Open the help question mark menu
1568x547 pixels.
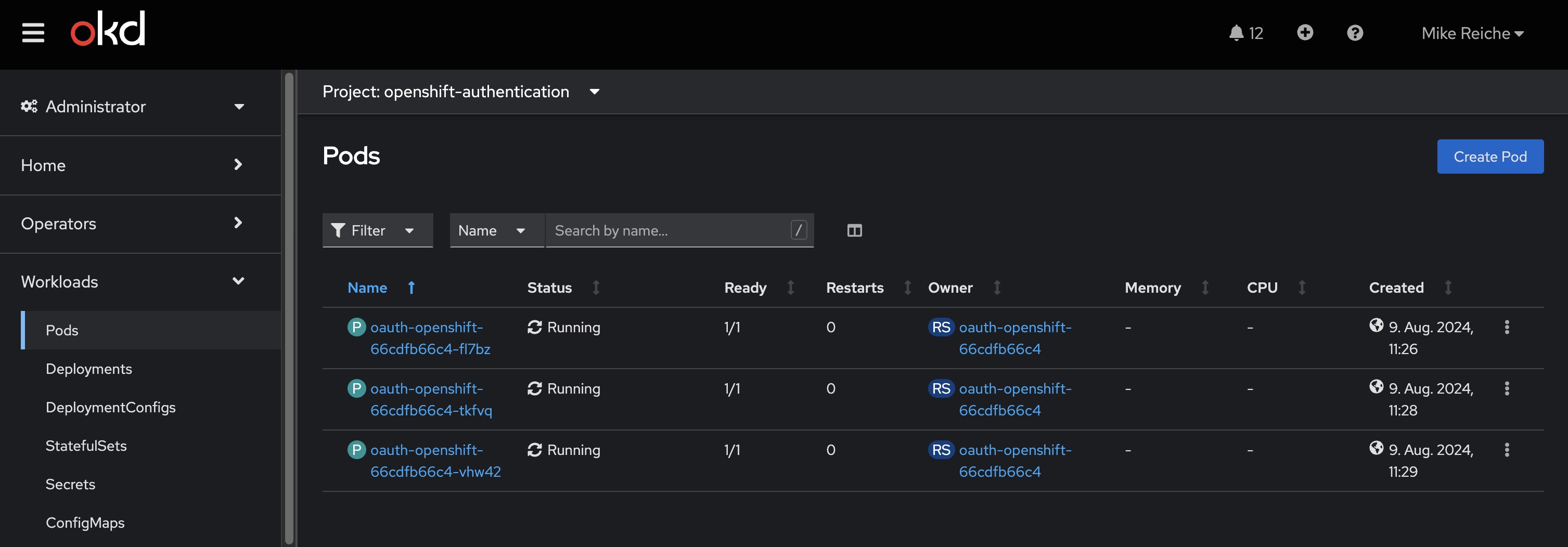tap(1354, 33)
